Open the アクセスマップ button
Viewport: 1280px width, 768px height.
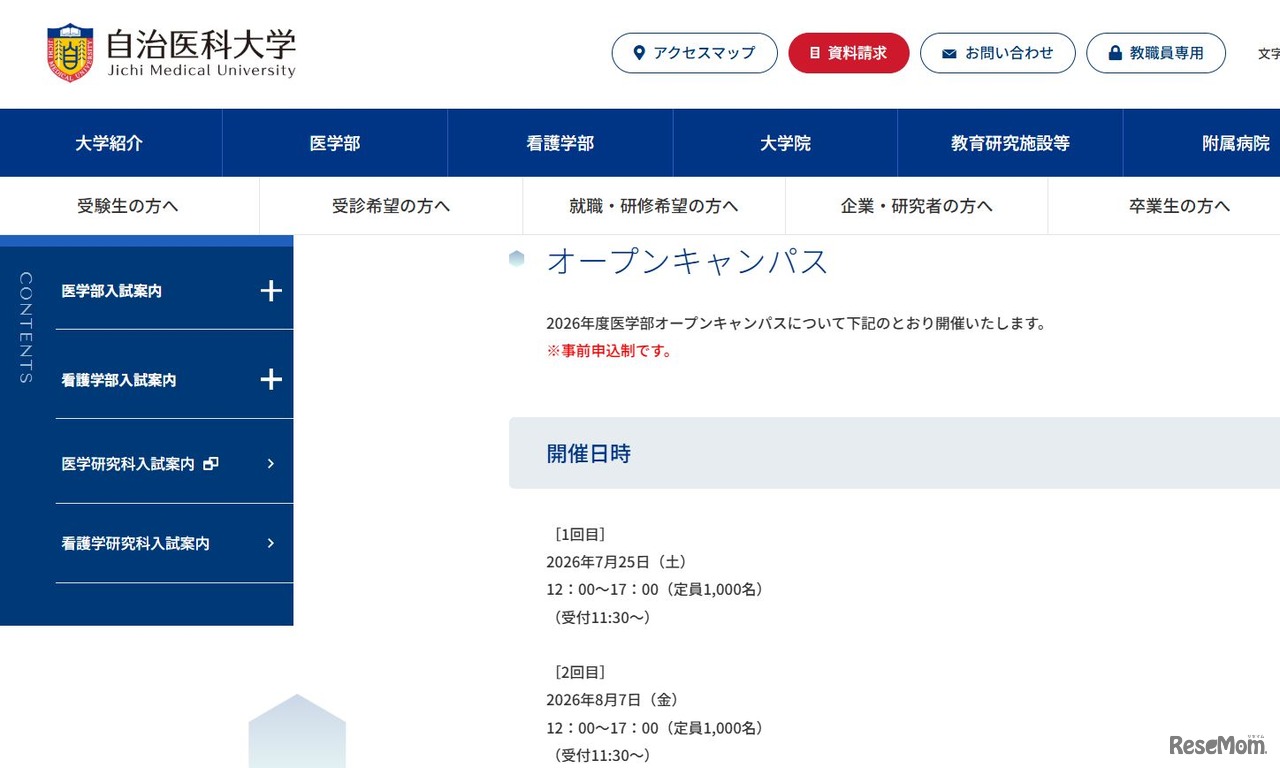tap(694, 53)
